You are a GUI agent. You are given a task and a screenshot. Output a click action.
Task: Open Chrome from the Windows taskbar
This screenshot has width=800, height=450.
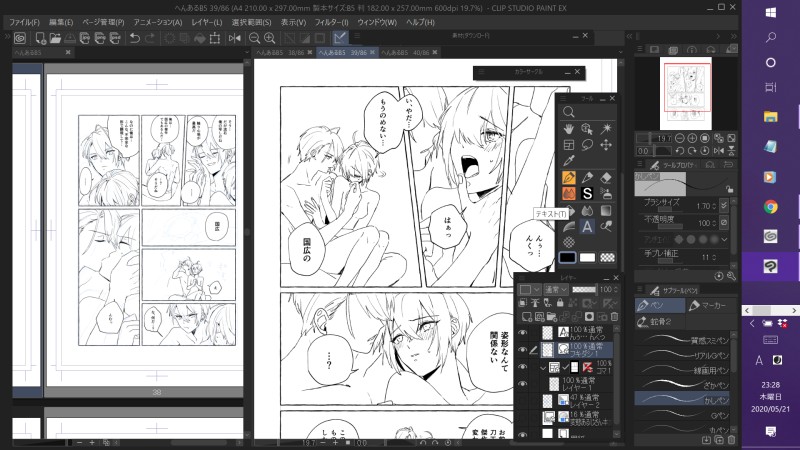tap(770, 207)
